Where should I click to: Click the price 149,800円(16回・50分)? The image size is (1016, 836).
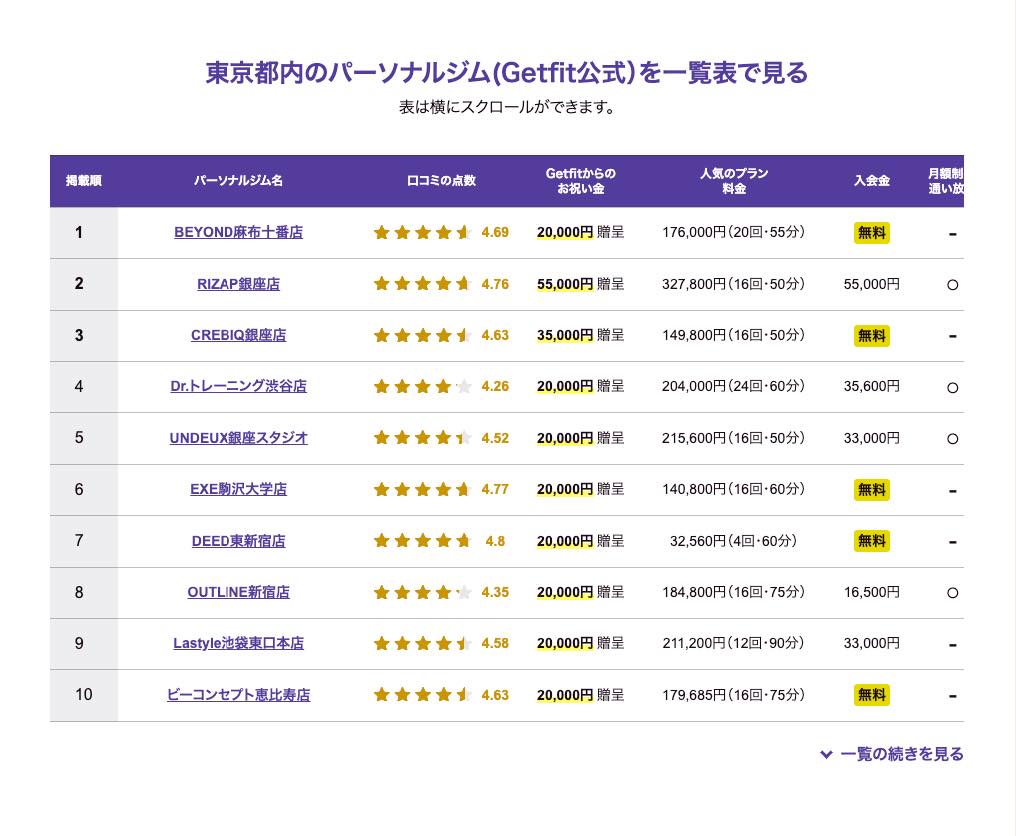click(x=733, y=335)
